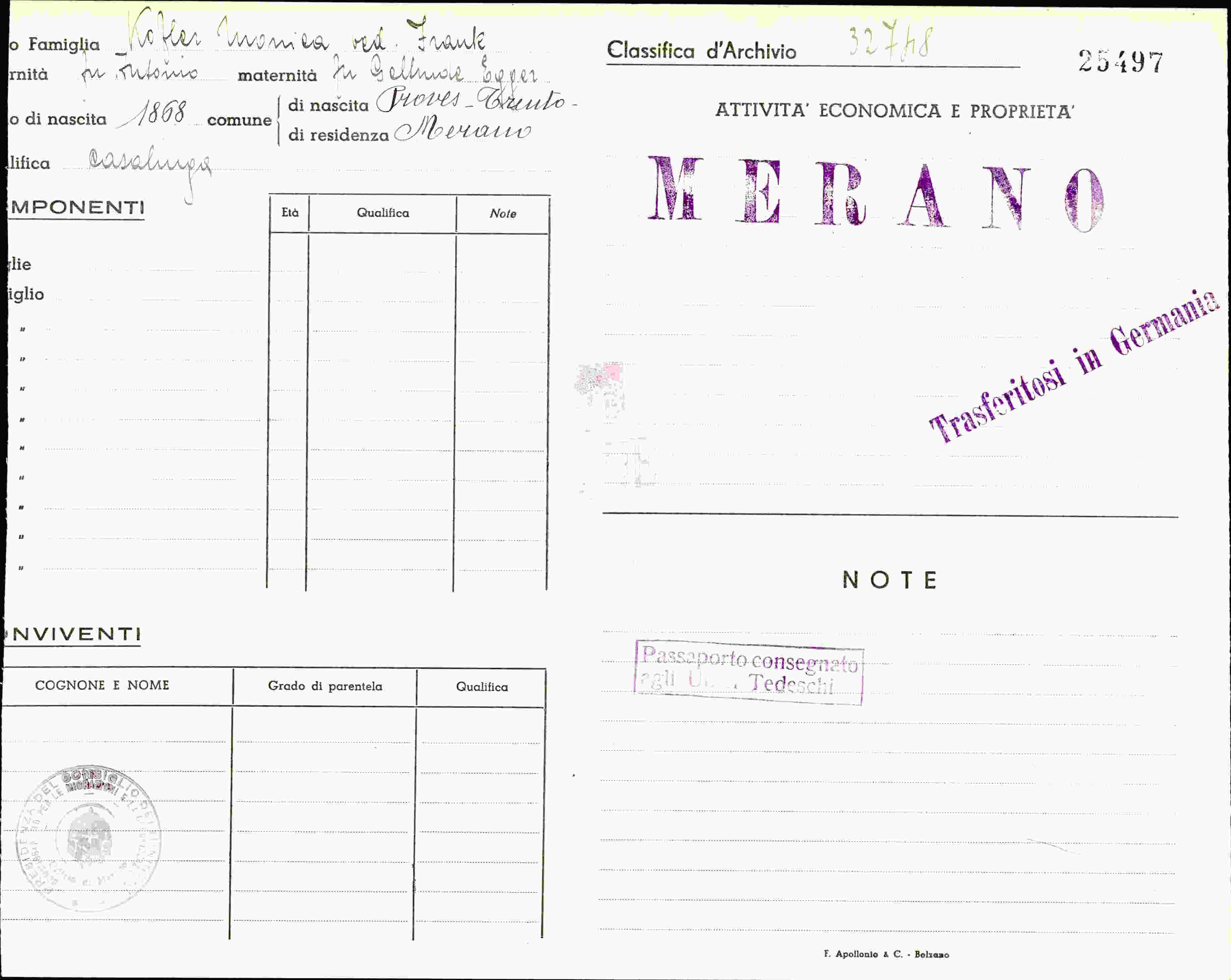Click the round official seal stamp
Image resolution: width=1231 pixels, height=980 pixels.
(x=89, y=838)
